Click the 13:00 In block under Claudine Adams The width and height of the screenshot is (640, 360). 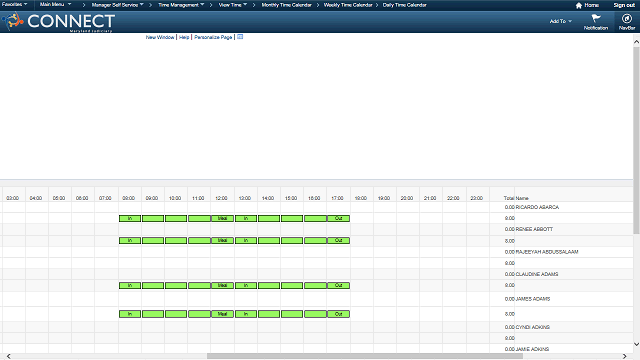246,285
